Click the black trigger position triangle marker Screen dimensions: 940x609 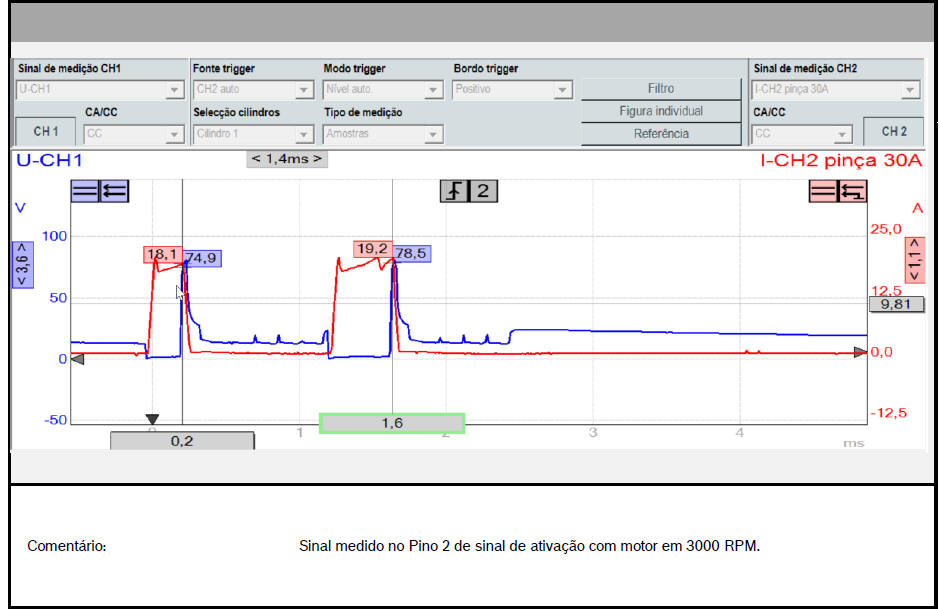tap(152, 420)
